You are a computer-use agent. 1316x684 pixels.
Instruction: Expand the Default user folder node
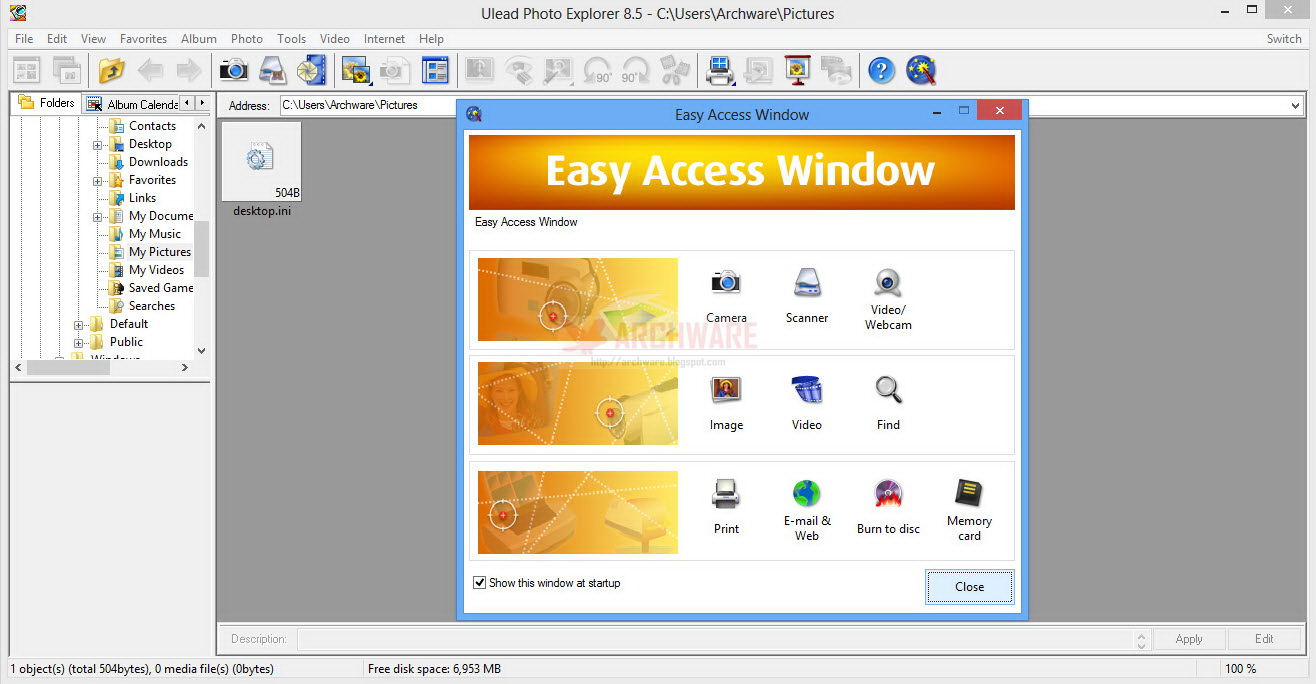click(79, 324)
